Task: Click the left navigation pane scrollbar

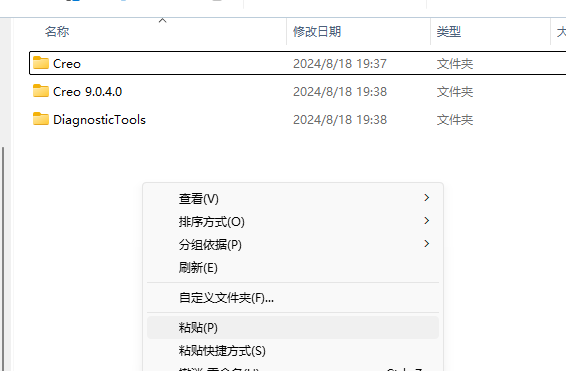Action: [x=3, y=258]
